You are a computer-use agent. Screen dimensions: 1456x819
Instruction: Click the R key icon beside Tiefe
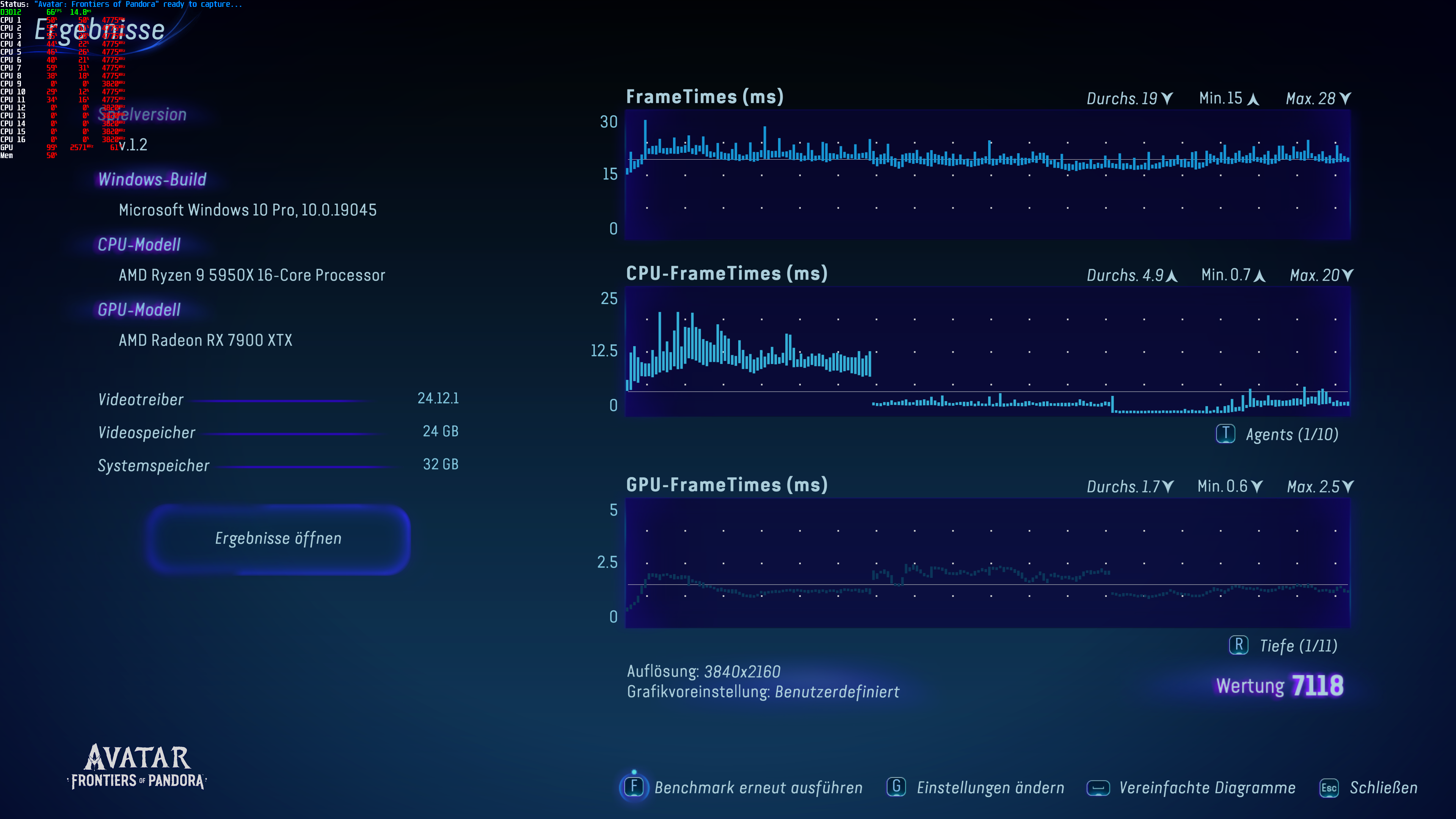(x=1238, y=645)
